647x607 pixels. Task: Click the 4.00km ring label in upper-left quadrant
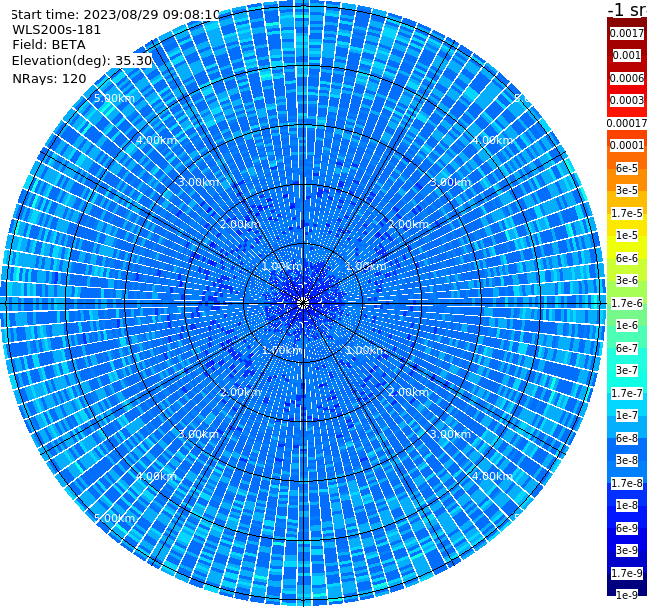click(156, 140)
